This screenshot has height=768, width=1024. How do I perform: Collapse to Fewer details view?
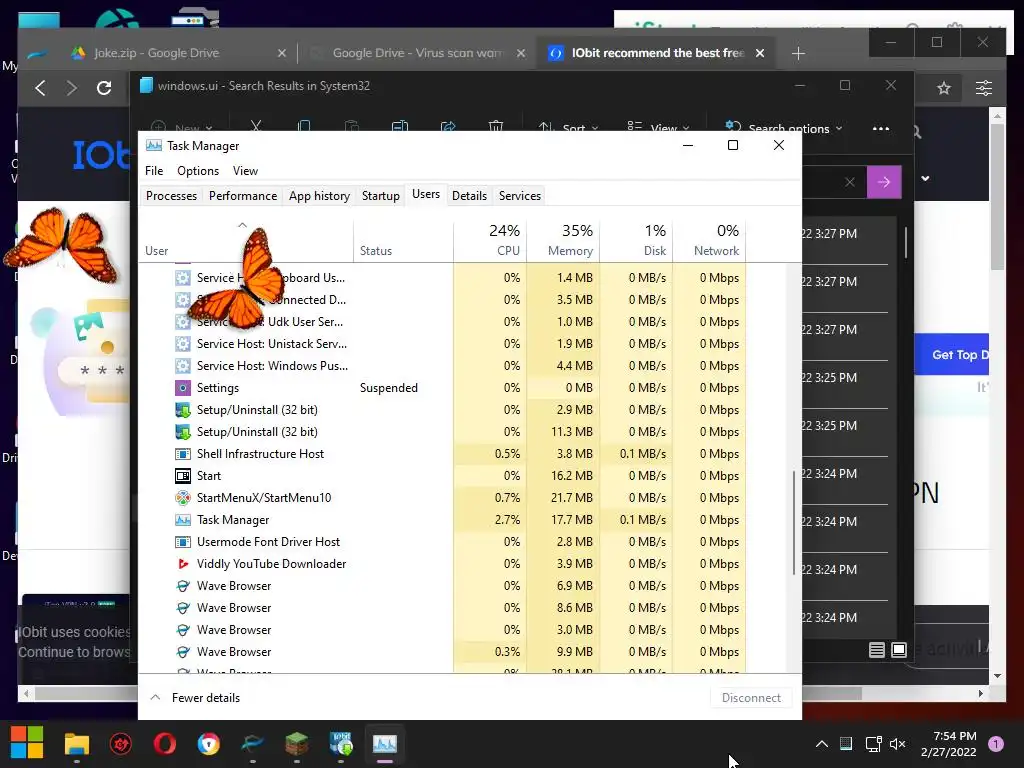pyautogui.click(x=195, y=697)
